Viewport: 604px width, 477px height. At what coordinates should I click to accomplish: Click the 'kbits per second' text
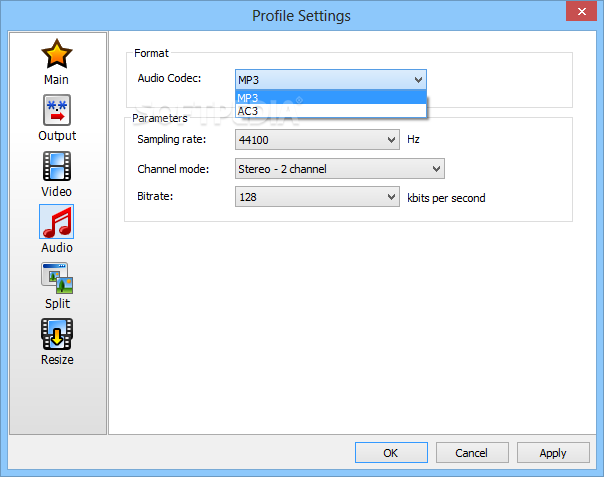click(446, 198)
